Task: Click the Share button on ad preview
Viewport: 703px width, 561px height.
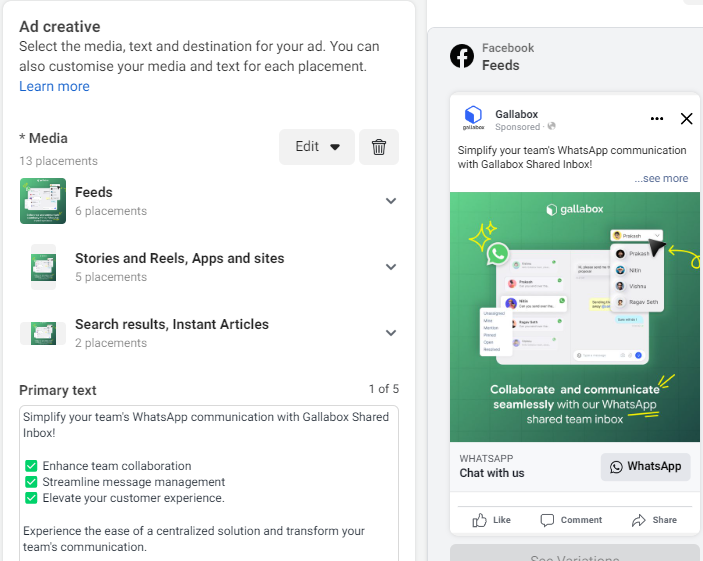Action: 654,520
